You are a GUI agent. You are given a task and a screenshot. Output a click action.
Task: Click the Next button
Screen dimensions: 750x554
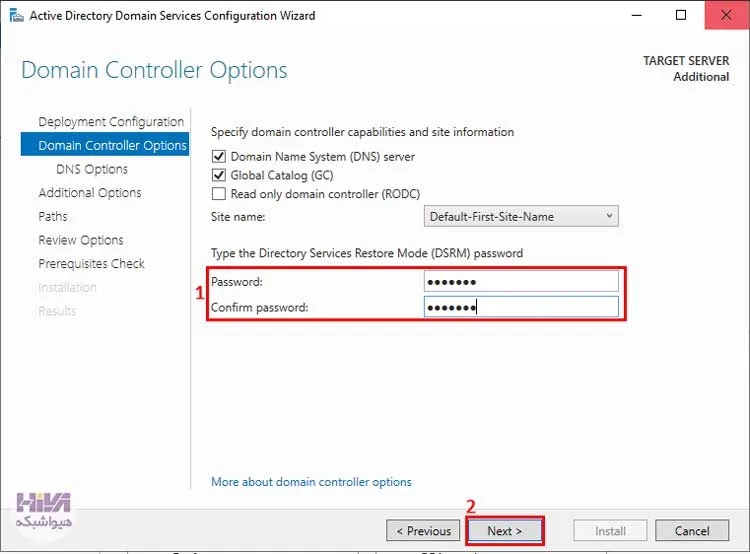(505, 531)
